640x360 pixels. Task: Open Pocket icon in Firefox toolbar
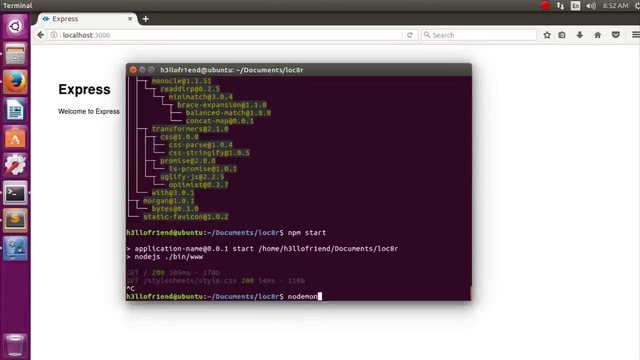point(616,35)
